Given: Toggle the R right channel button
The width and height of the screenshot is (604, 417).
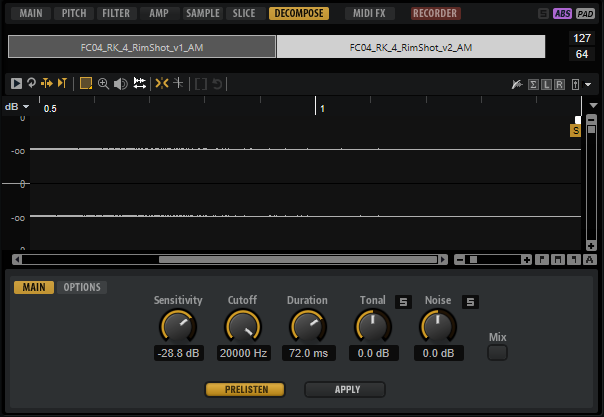Looking at the screenshot, I should (559, 84).
